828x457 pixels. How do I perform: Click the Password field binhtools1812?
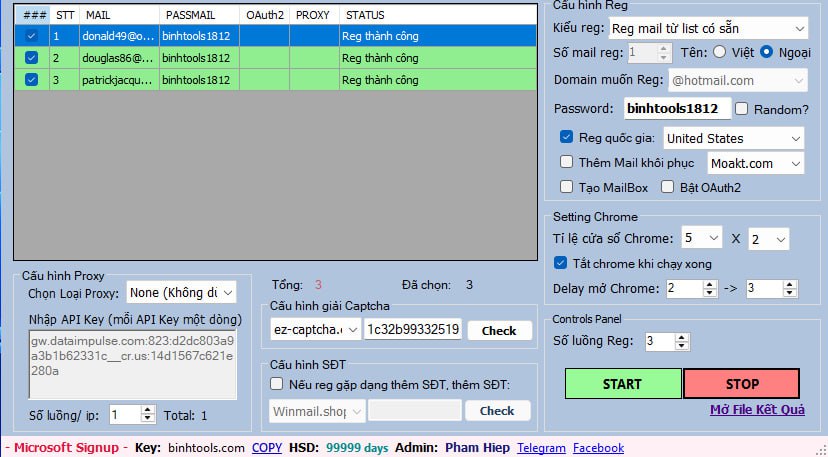pyautogui.click(x=677, y=108)
